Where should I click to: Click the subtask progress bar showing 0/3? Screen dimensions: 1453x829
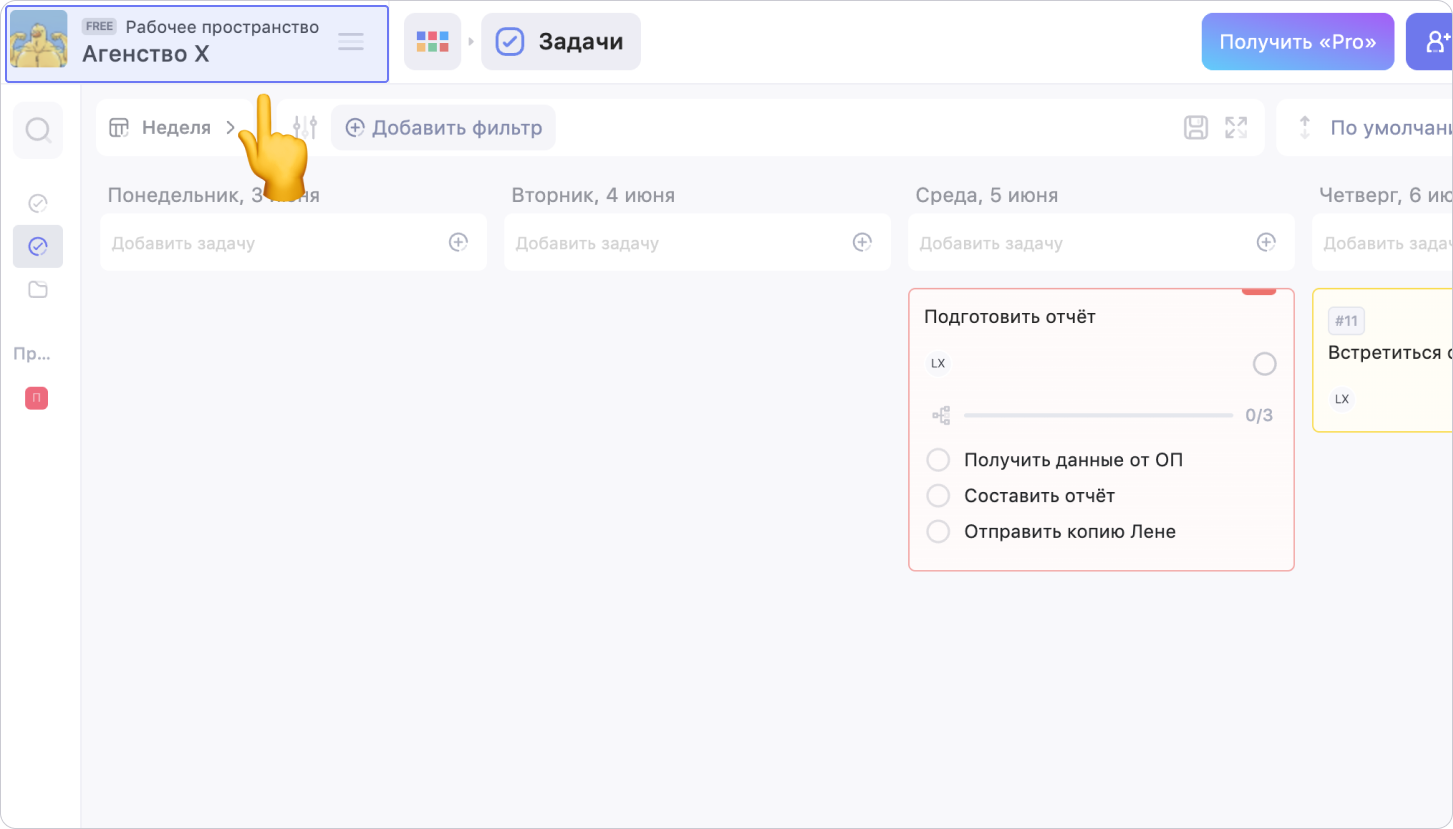tap(1098, 415)
